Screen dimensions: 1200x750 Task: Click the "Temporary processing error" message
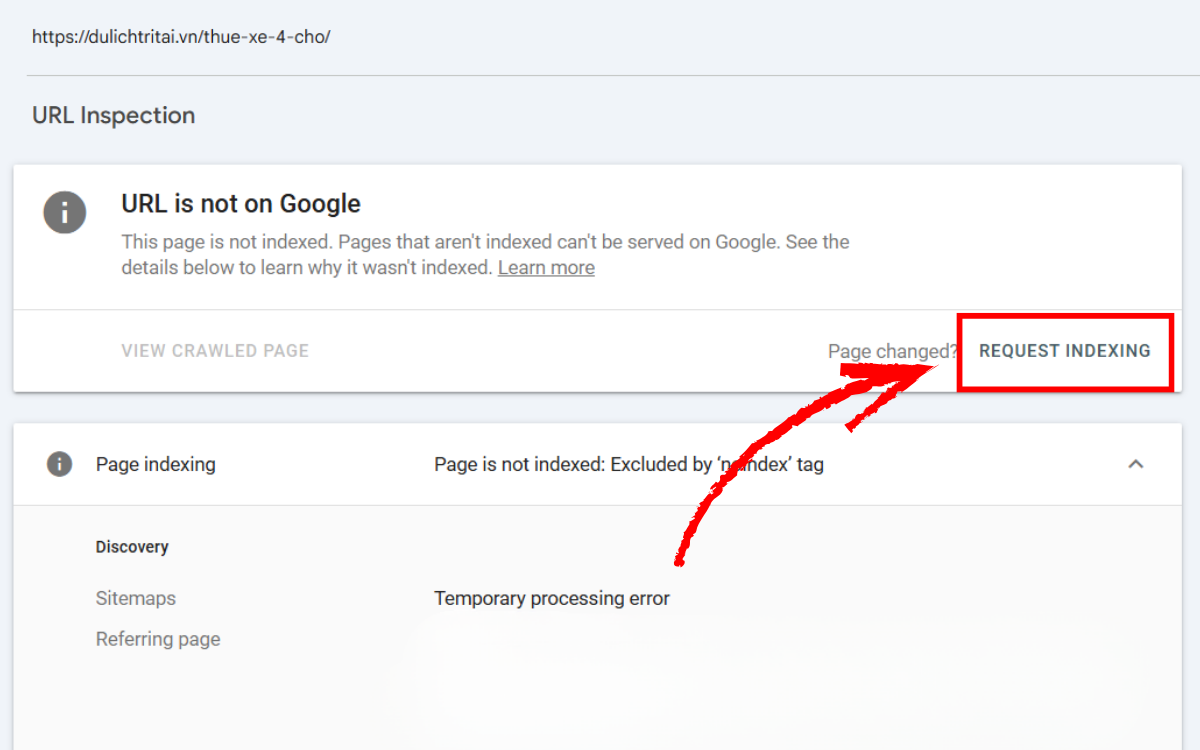pyautogui.click(x=551, y=598)
